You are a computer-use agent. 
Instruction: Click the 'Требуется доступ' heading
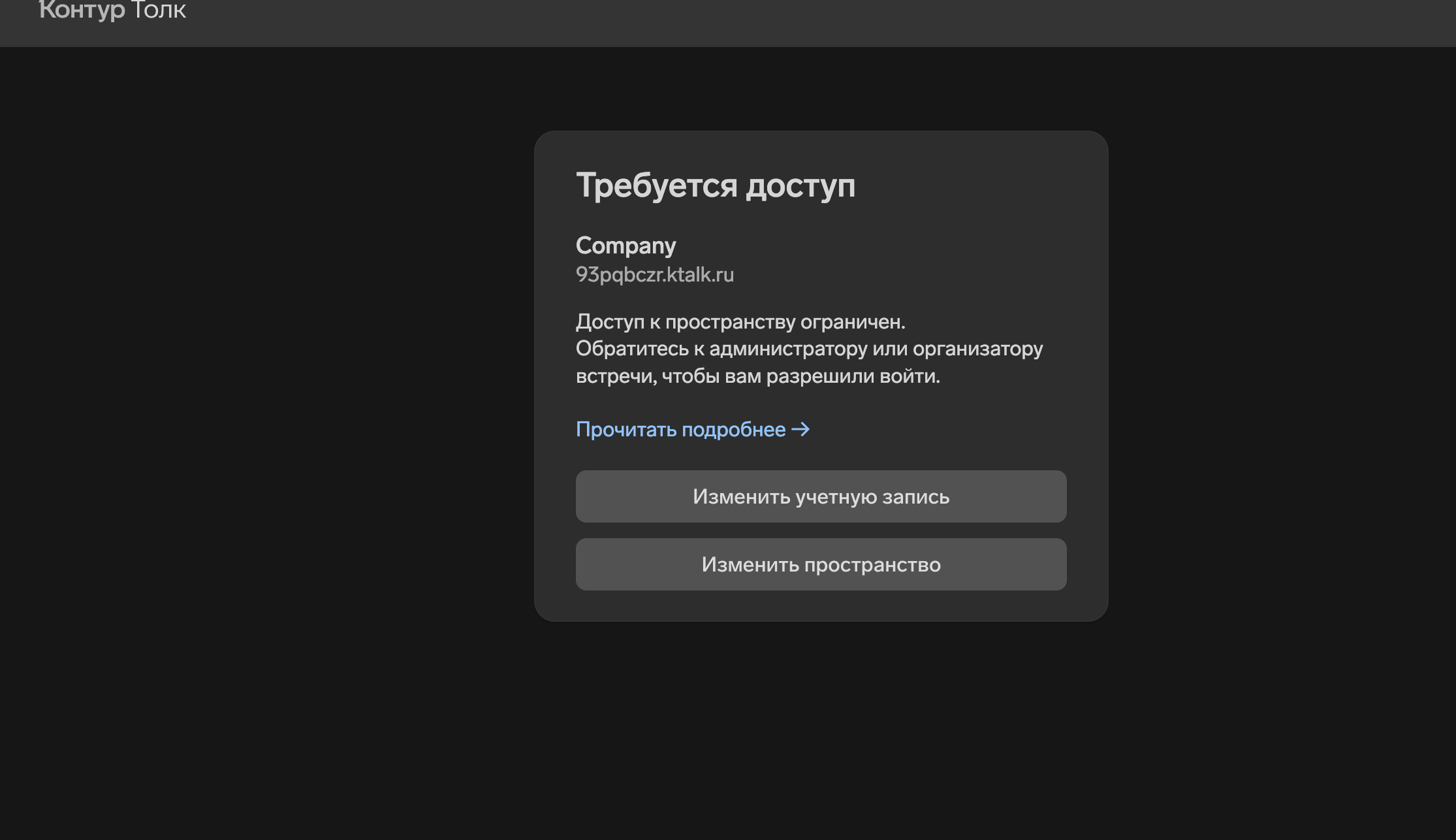pyautogui.click(x=715, y=186)
